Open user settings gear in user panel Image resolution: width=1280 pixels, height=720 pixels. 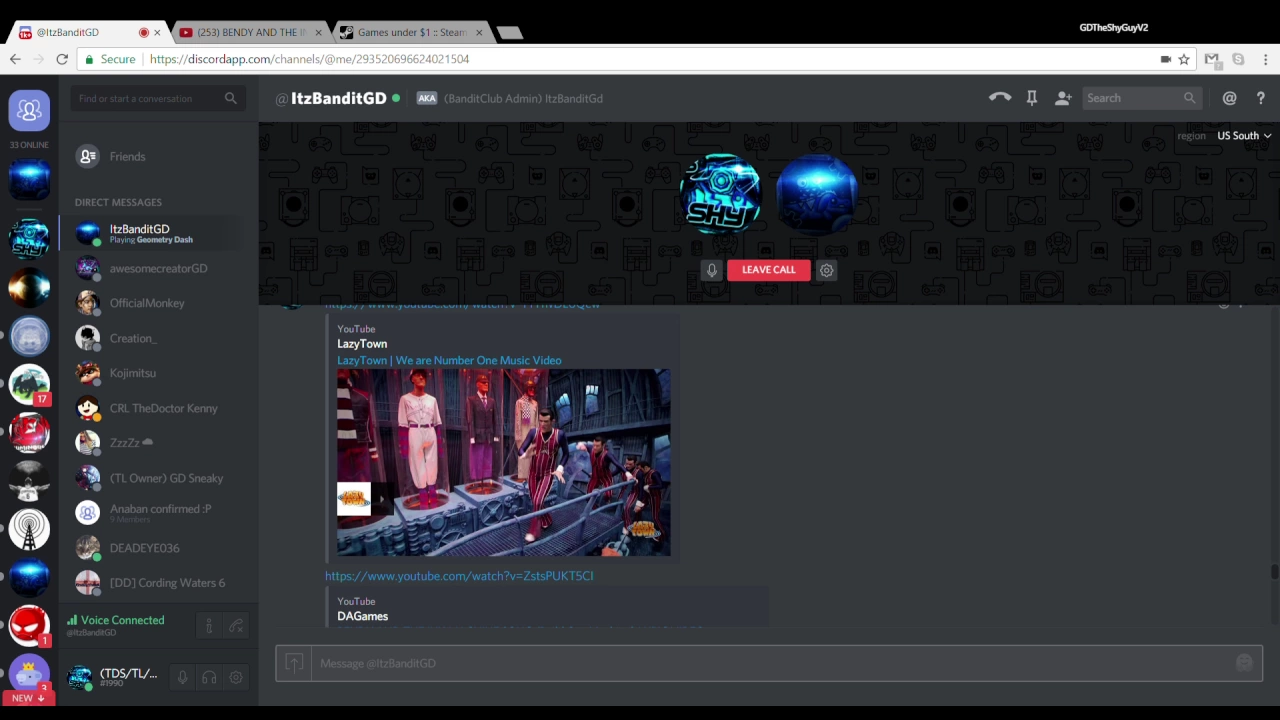click(x=236, y=677)
